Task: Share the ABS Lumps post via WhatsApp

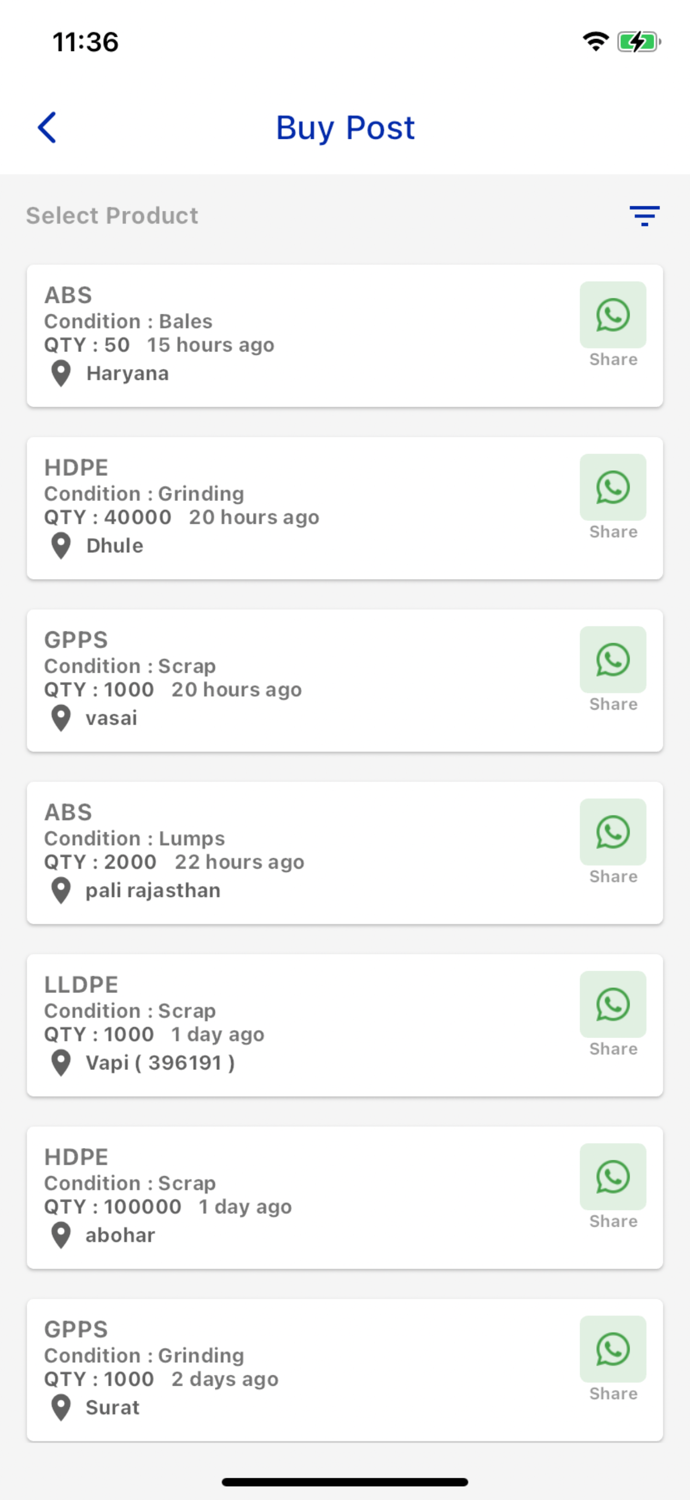Action: click(612, 831)
